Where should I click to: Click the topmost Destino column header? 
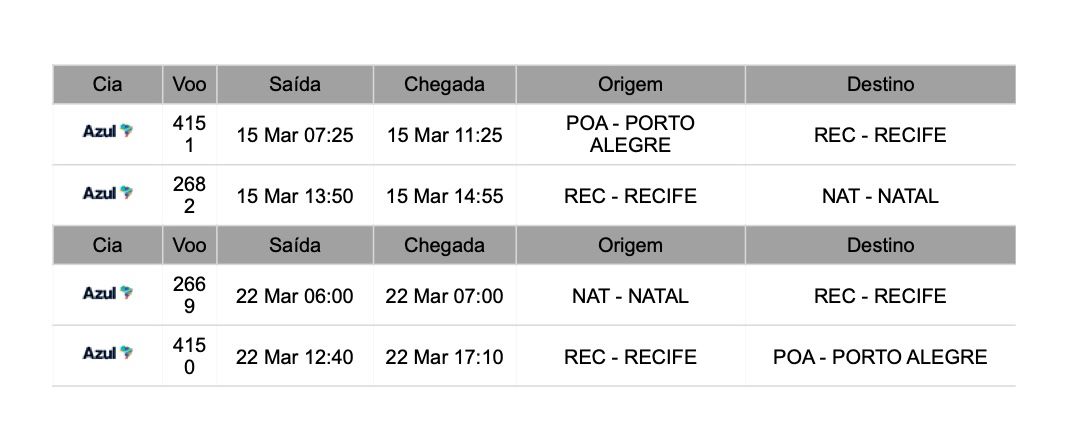click(880, 85)
